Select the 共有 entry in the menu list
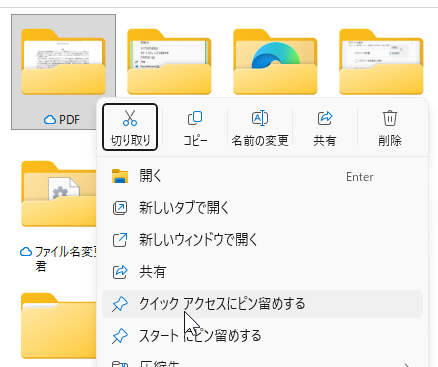 262,272
